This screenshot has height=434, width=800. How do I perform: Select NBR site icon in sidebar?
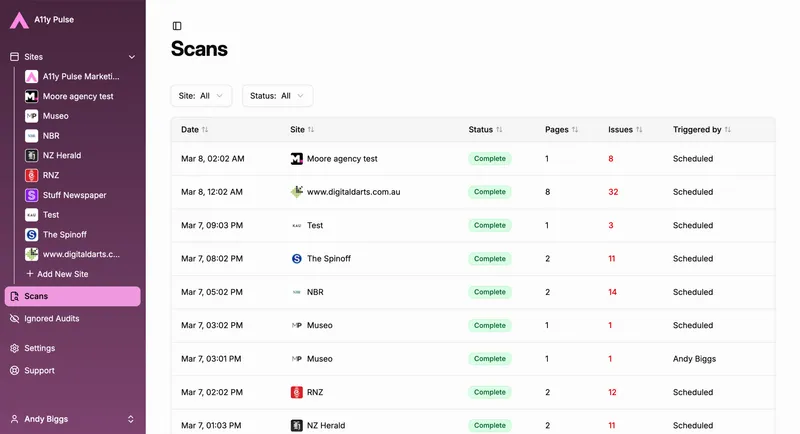point(32,136)
